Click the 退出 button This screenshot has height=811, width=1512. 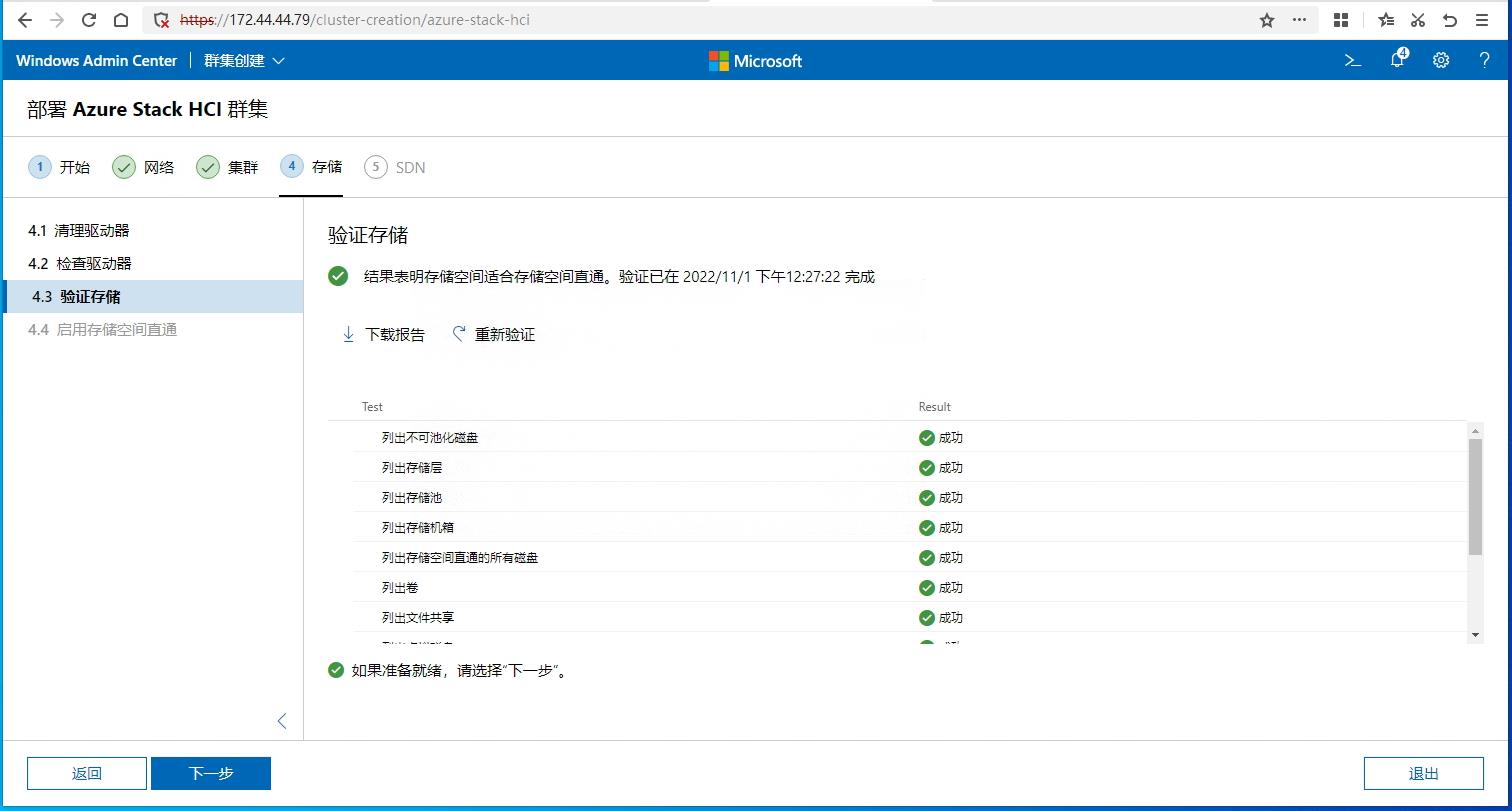1423,773
